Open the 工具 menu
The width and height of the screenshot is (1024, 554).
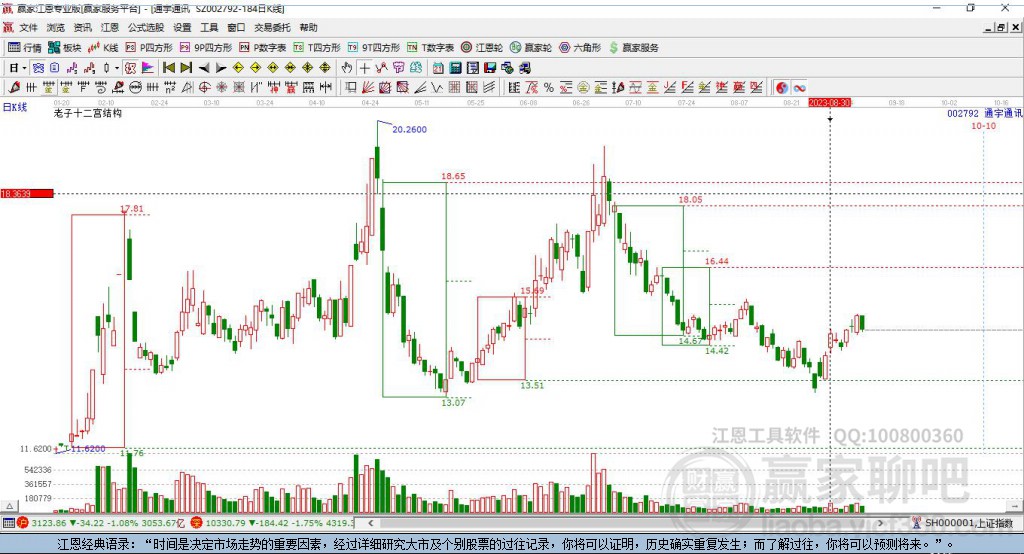click(209, 27)
